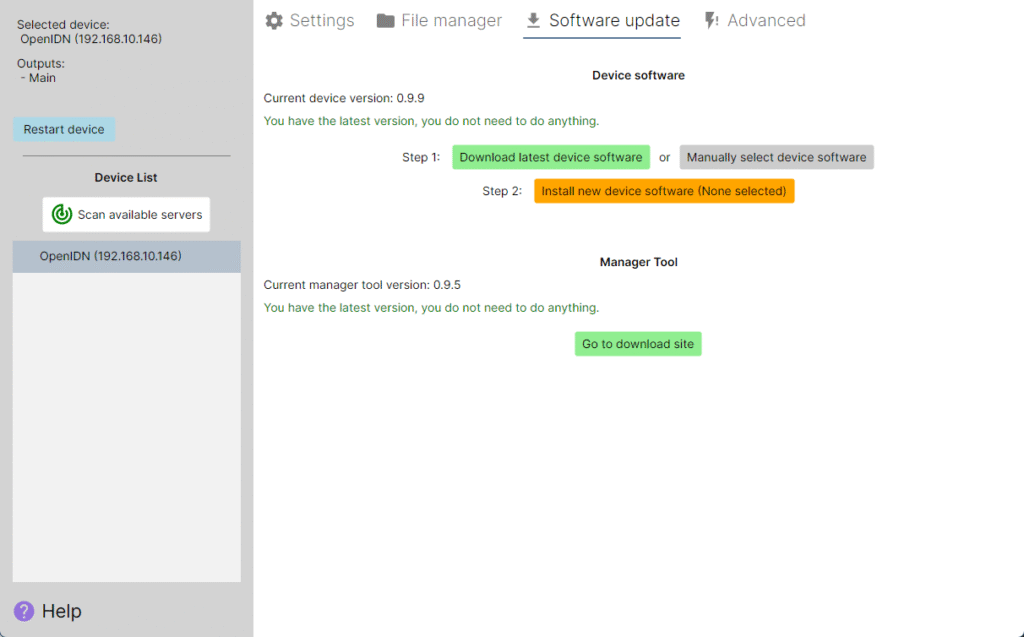Select the Software update tab label
Screen dimensions: 1024x637
point(614,21)
